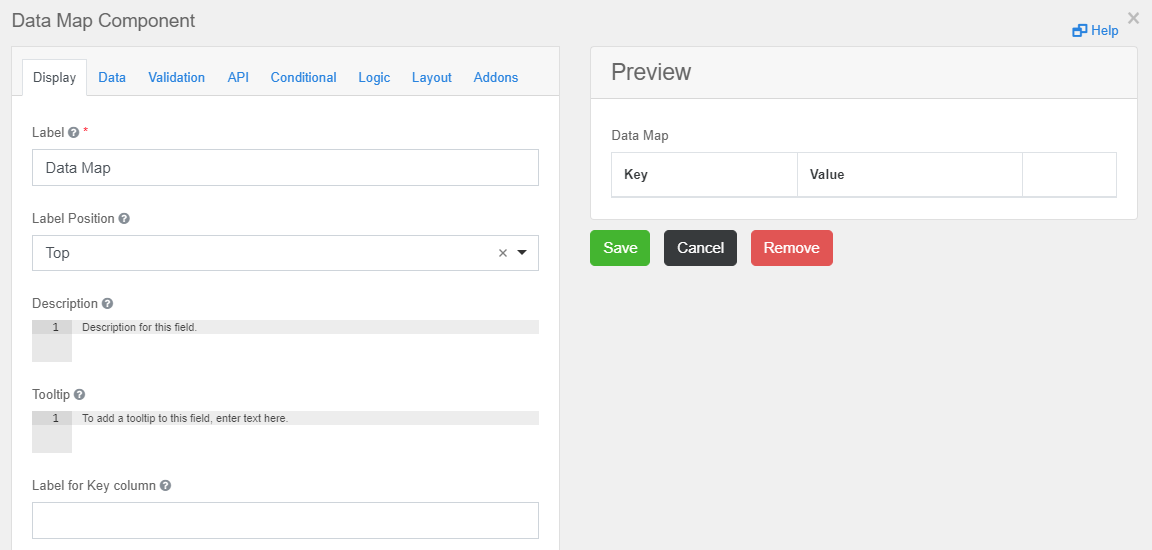This screenshot has height=550, width=1152.
Task: Select the Display tab
Action: (x=55, y=77)
